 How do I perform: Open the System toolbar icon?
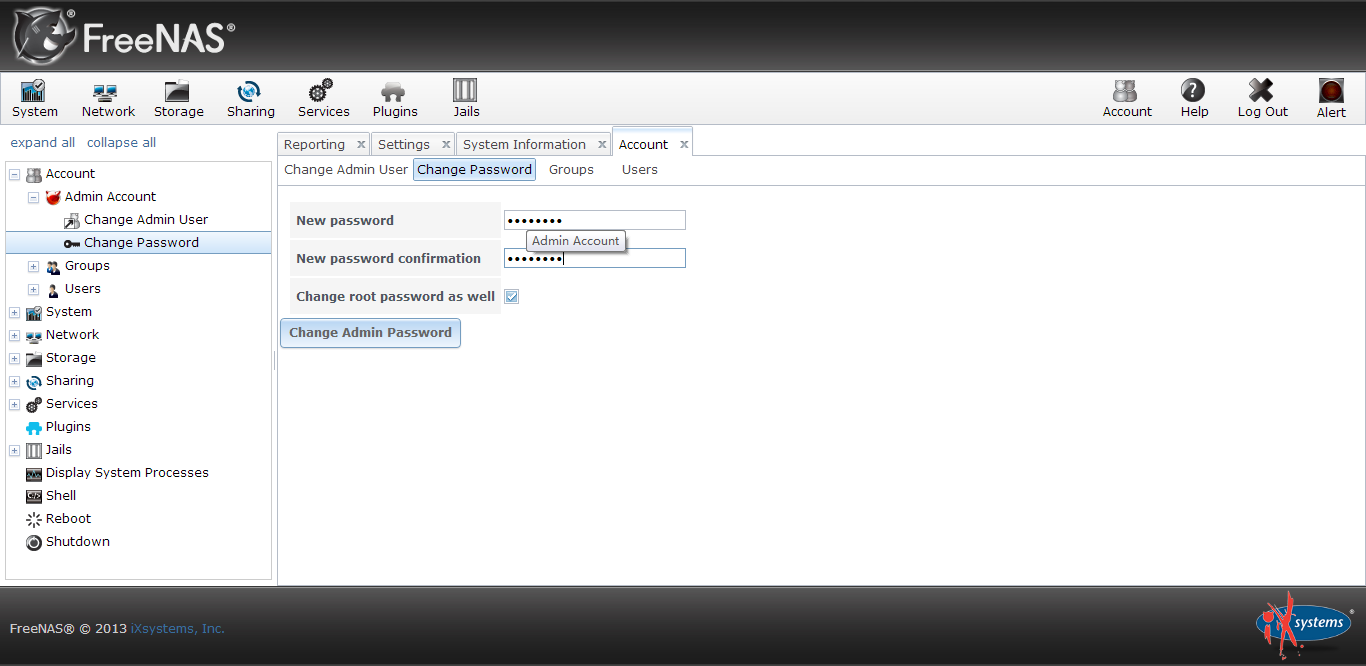[35, 99]
